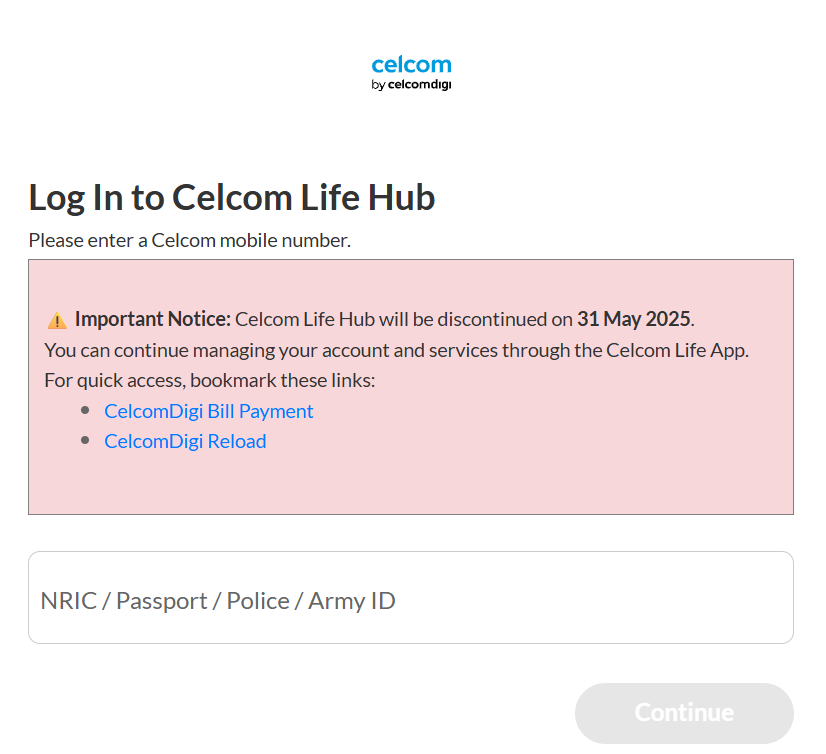Click the alert icon in the notice
Viewport: 826px width, 754px height.
tap(58, 318)
